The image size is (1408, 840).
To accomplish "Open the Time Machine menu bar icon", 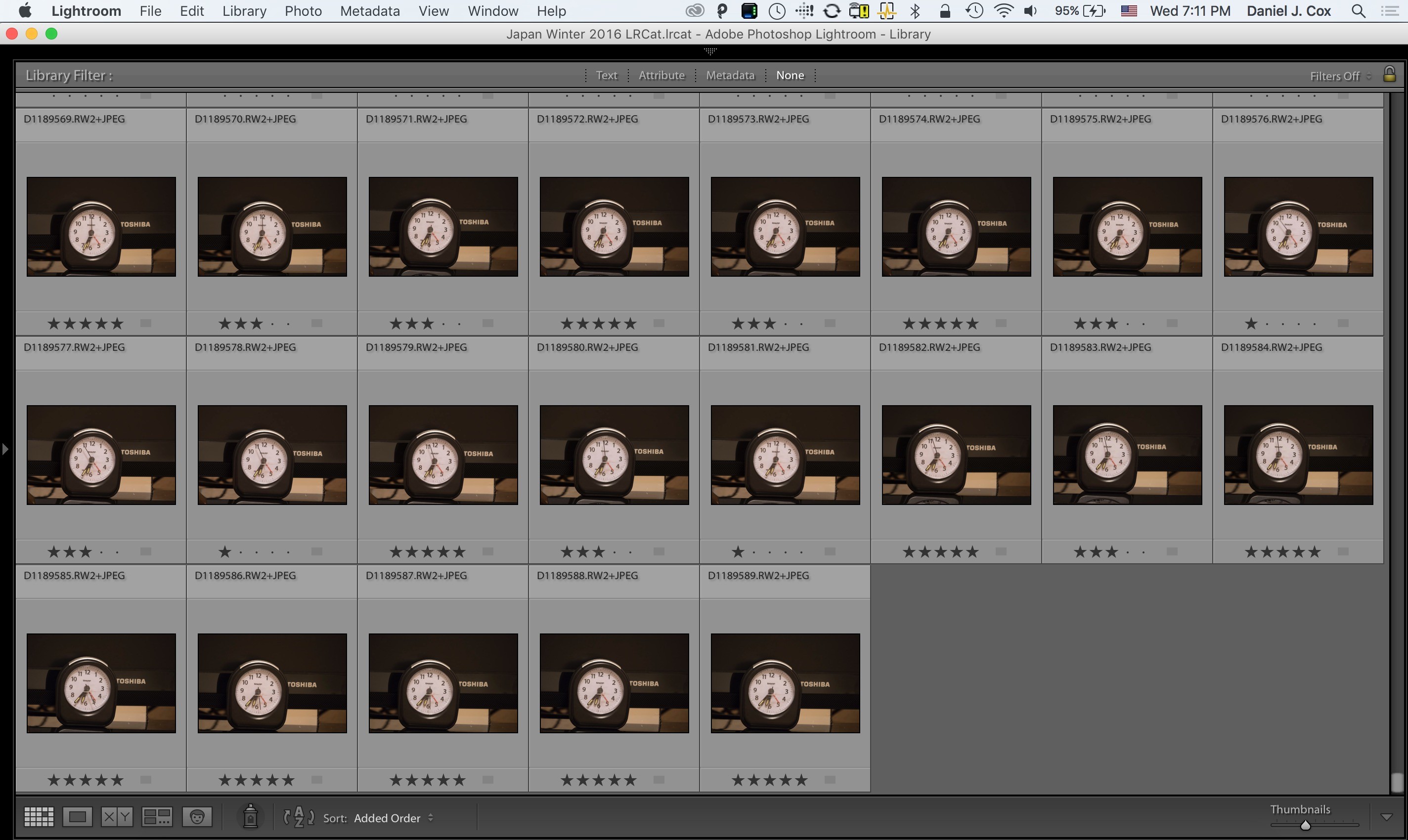I will pos(974,11).
